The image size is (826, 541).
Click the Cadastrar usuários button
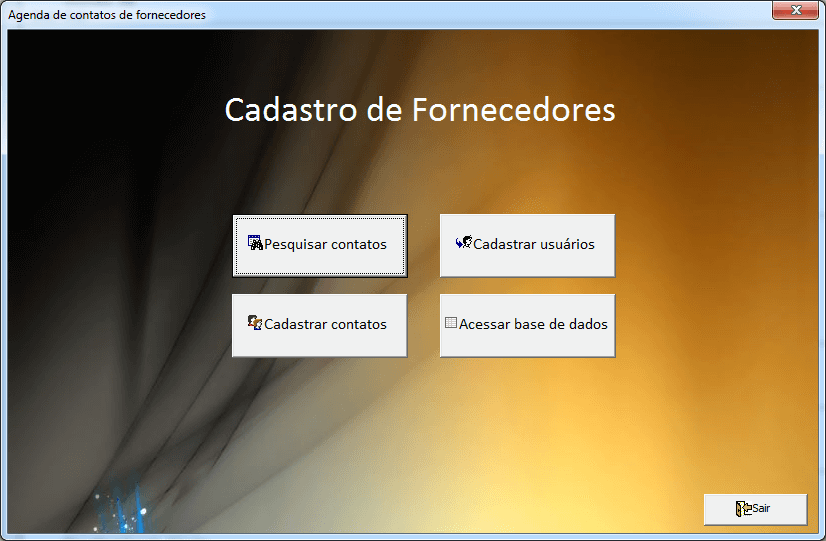point(527,245)
